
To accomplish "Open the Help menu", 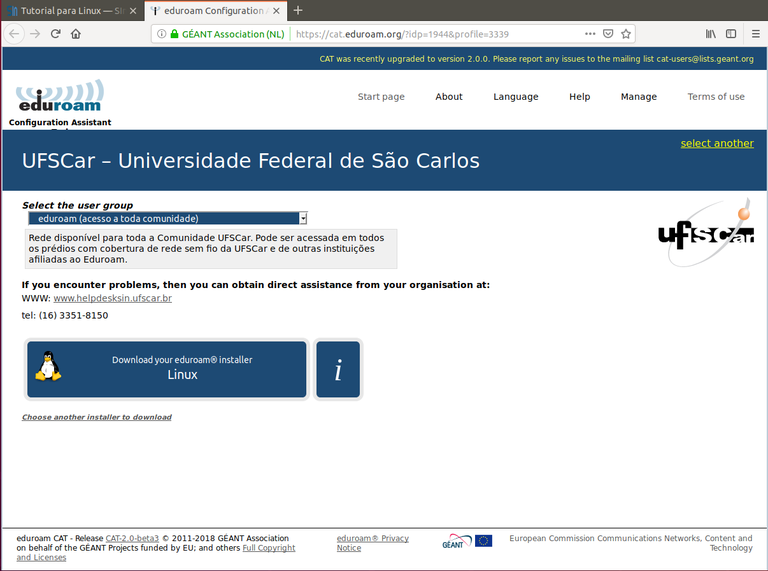I will pos(579,96).
